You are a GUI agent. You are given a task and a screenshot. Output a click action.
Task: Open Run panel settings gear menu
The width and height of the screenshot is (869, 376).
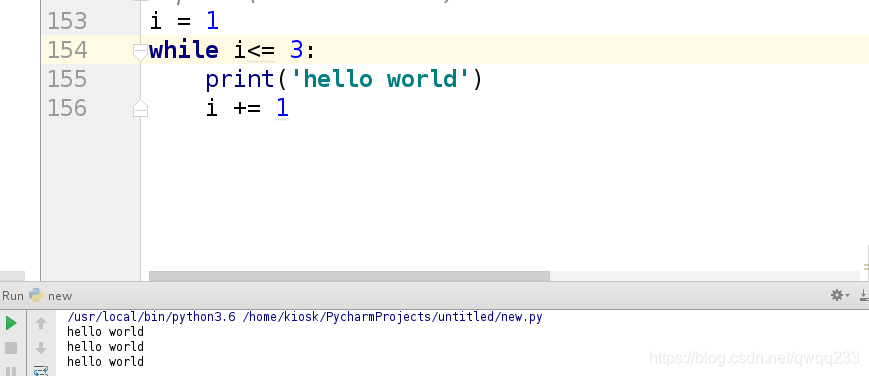click(x=840, y=295)
